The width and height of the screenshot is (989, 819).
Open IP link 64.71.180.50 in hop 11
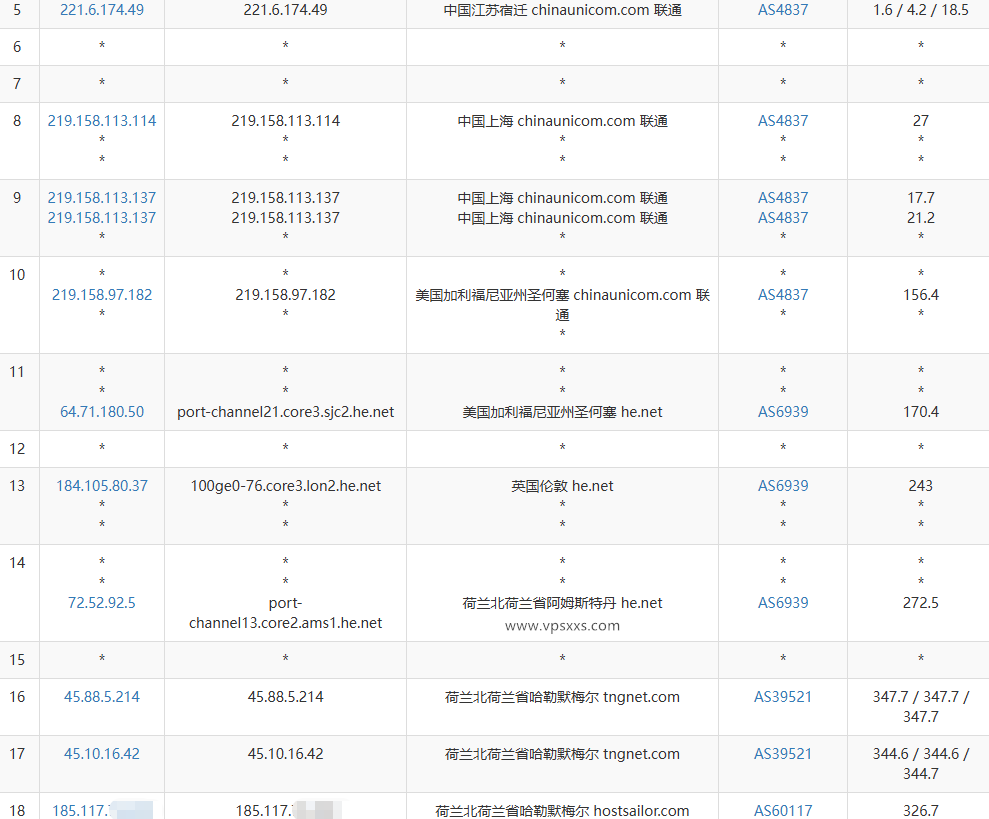102,411
